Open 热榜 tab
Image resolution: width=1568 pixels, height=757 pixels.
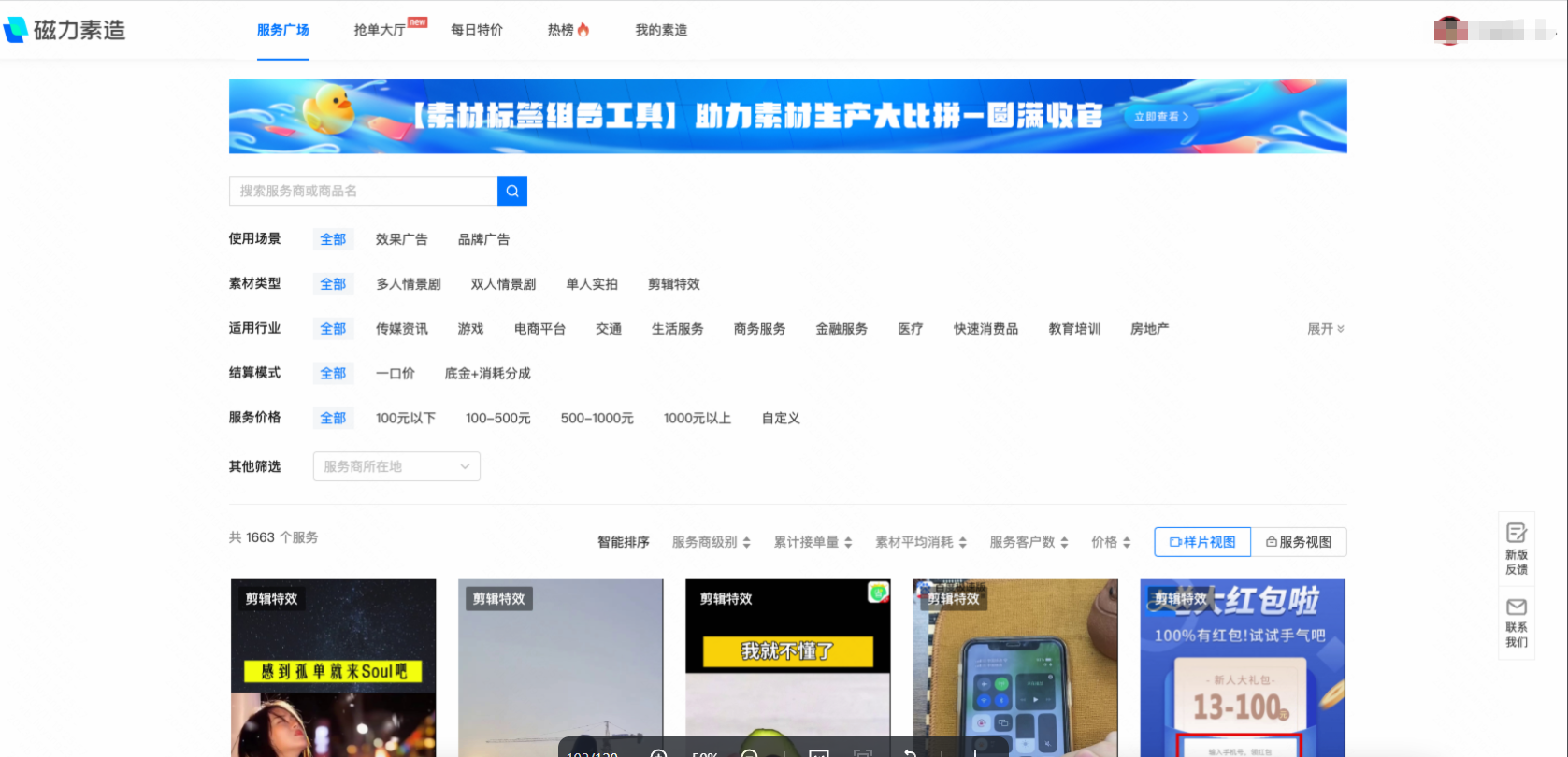(568, 30)
